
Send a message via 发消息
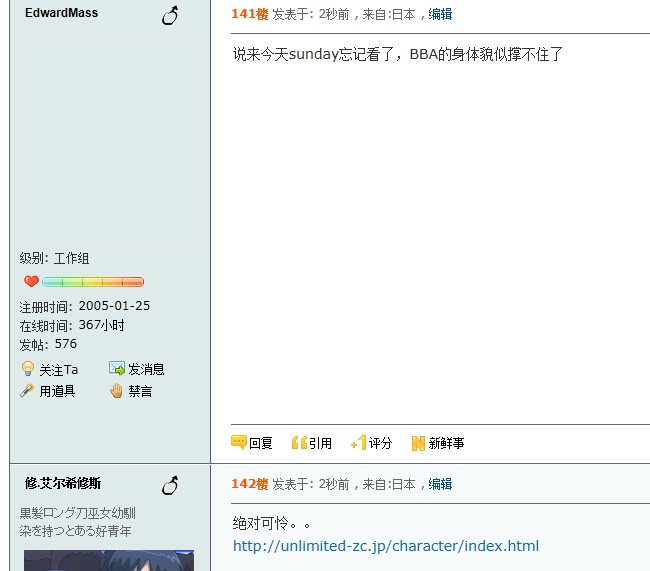click(146, 369)
